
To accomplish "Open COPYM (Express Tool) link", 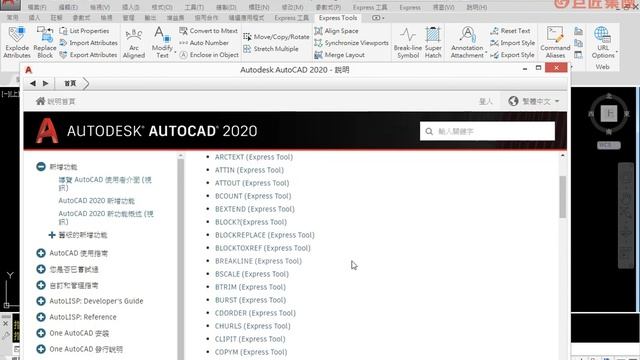I will [251, 352].
